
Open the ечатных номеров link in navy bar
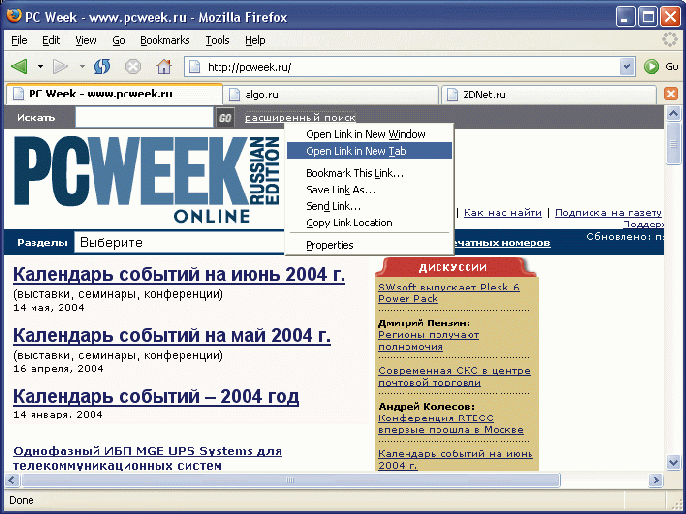pos(502,243)
